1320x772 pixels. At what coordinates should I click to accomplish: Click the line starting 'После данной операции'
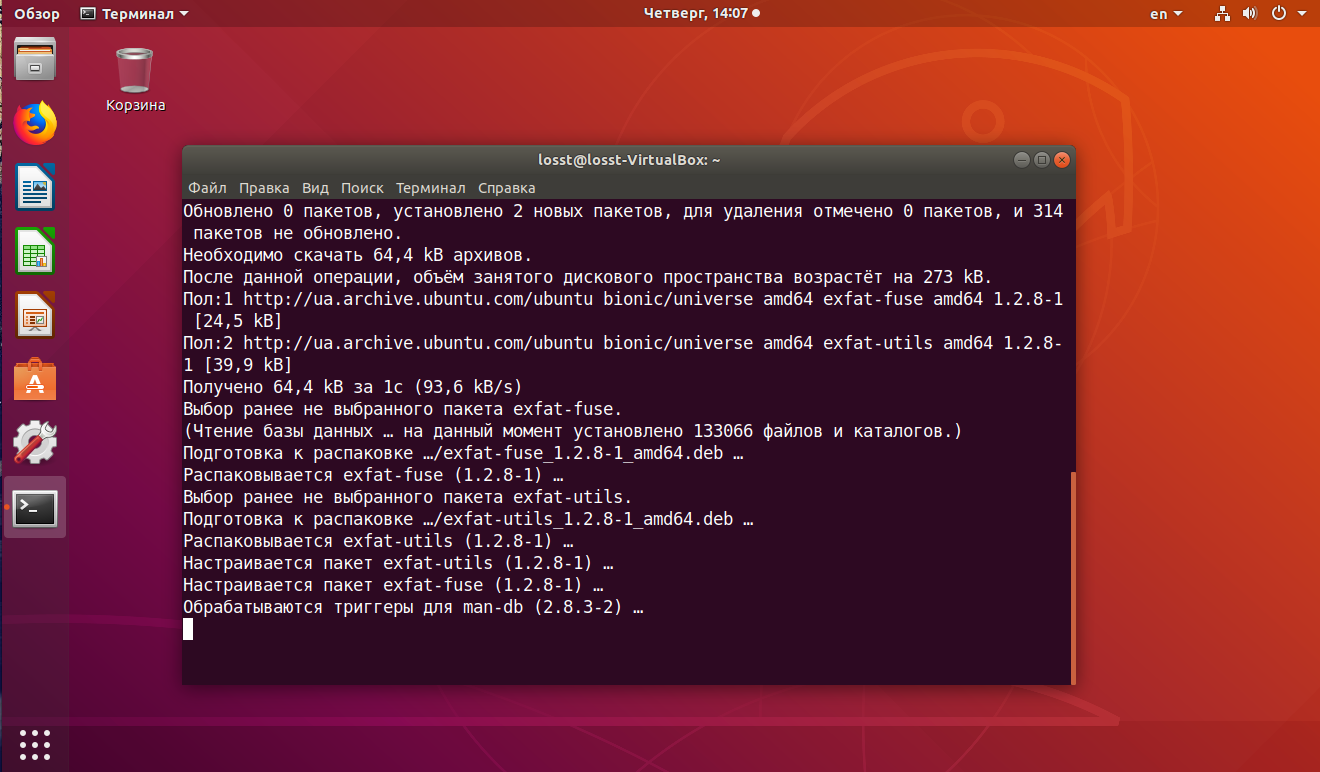[587, 277]
